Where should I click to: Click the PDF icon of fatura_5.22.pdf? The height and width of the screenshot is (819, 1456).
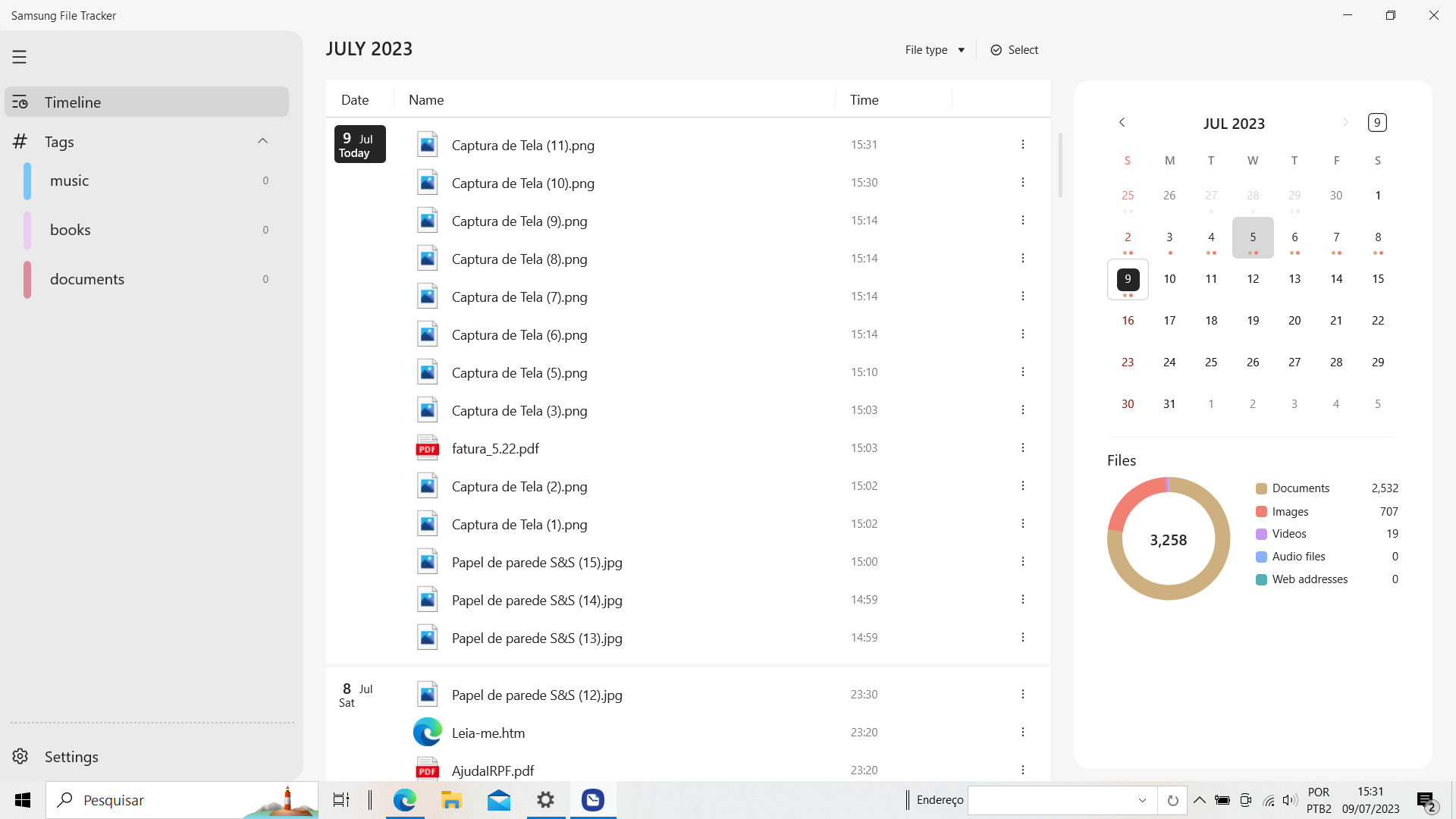428,447
